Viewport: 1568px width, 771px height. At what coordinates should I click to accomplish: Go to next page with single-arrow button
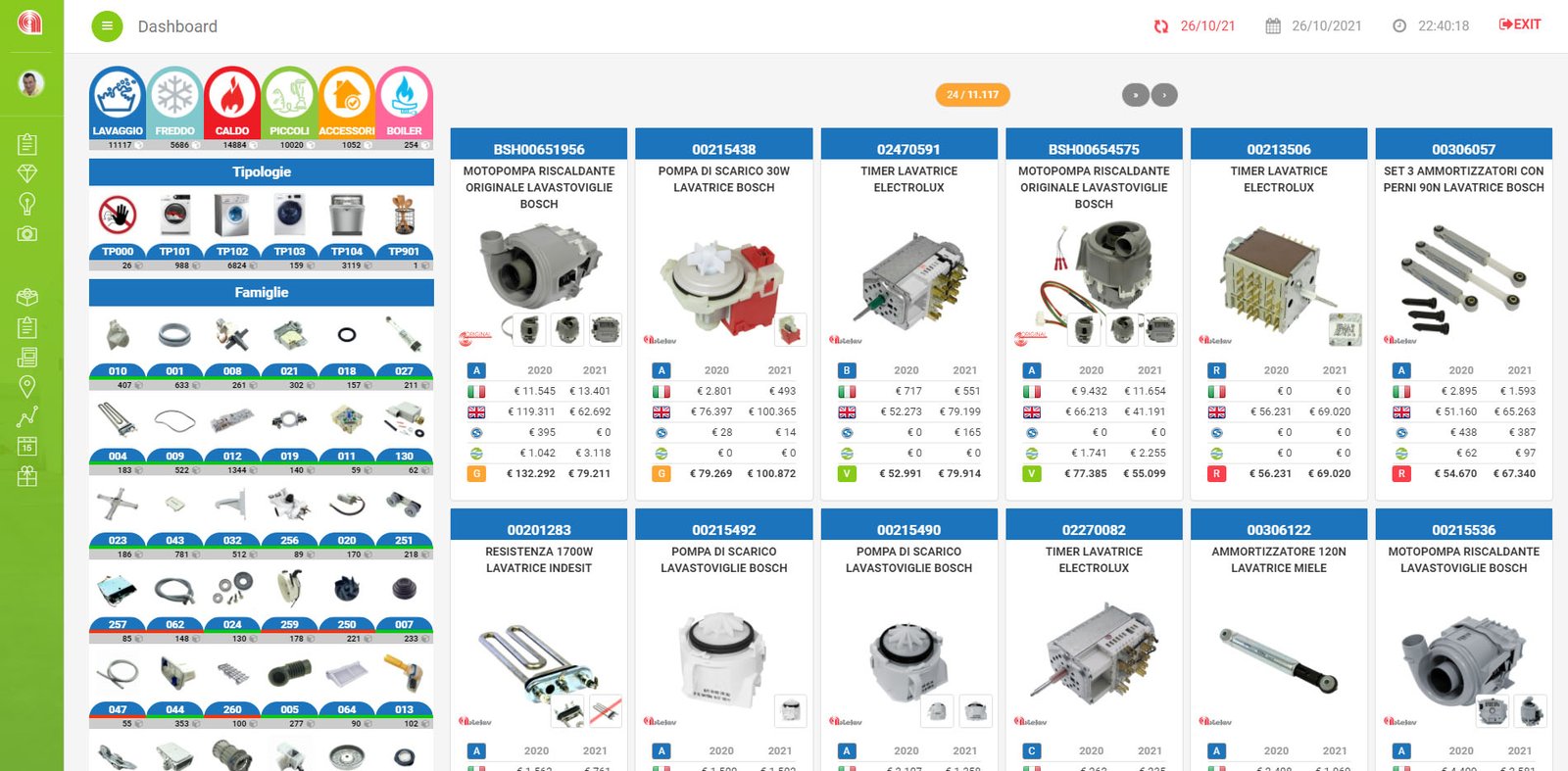(x=1164, y=95)
